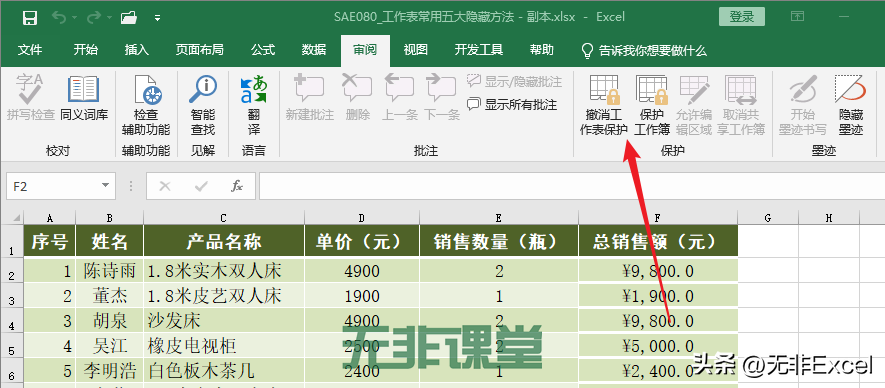
Task: Open the Undo history dropdown arrow
Action: coord(74,18)
